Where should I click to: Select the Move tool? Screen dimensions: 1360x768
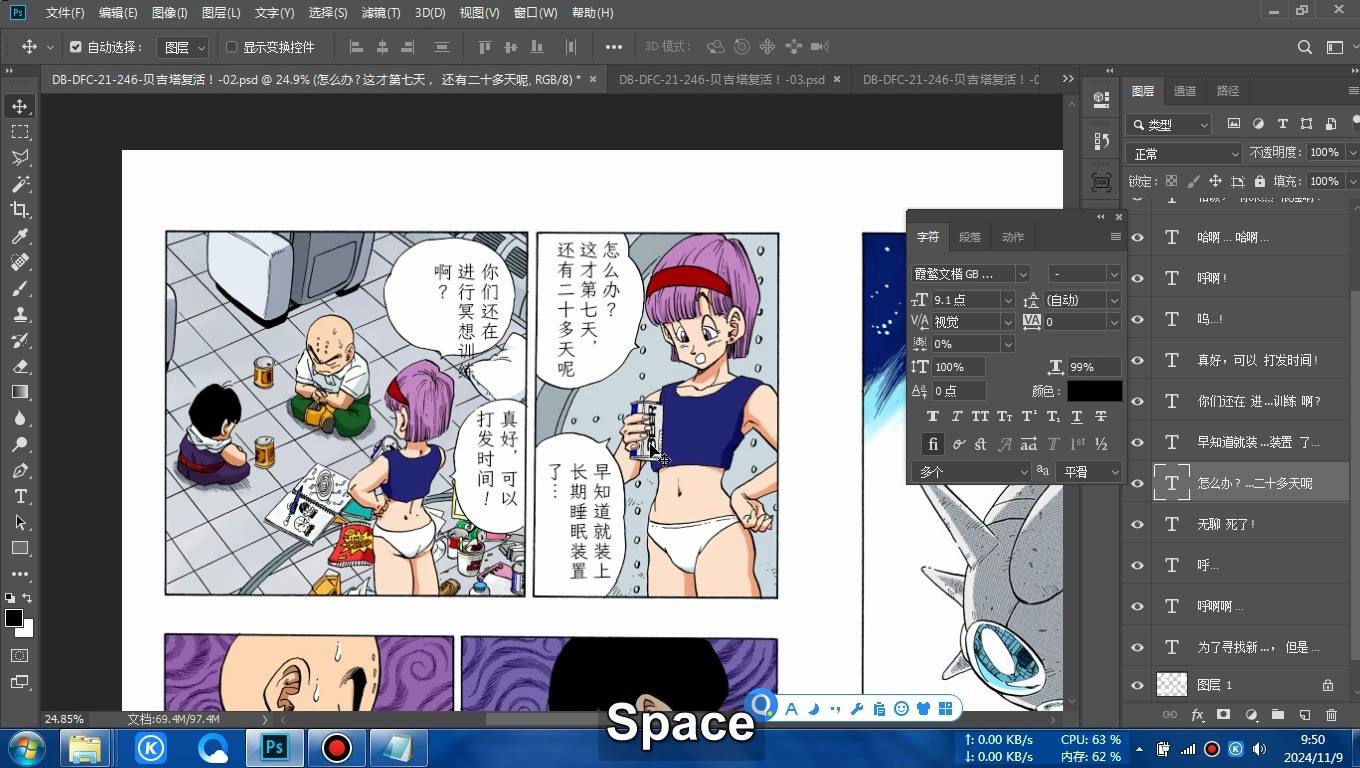click(20, 106)
